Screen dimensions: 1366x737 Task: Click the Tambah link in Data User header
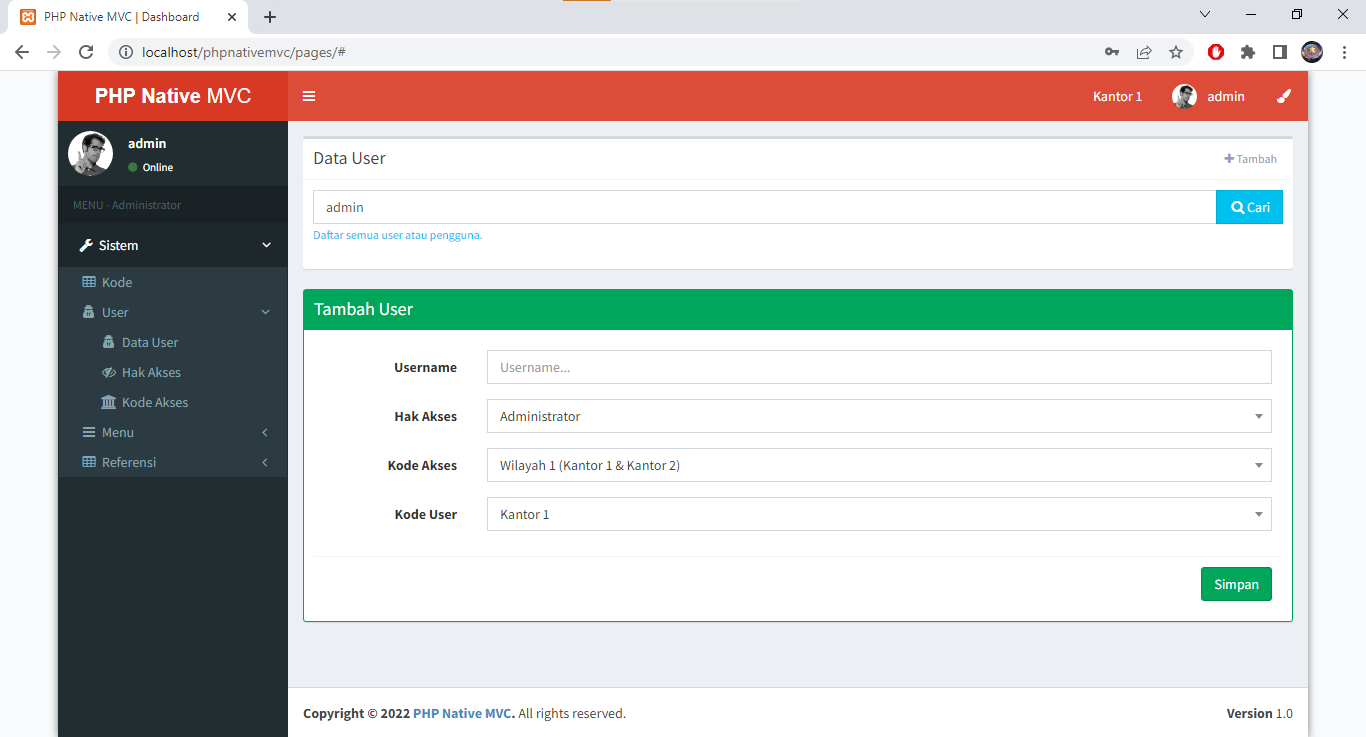(x=1250, y=159)
